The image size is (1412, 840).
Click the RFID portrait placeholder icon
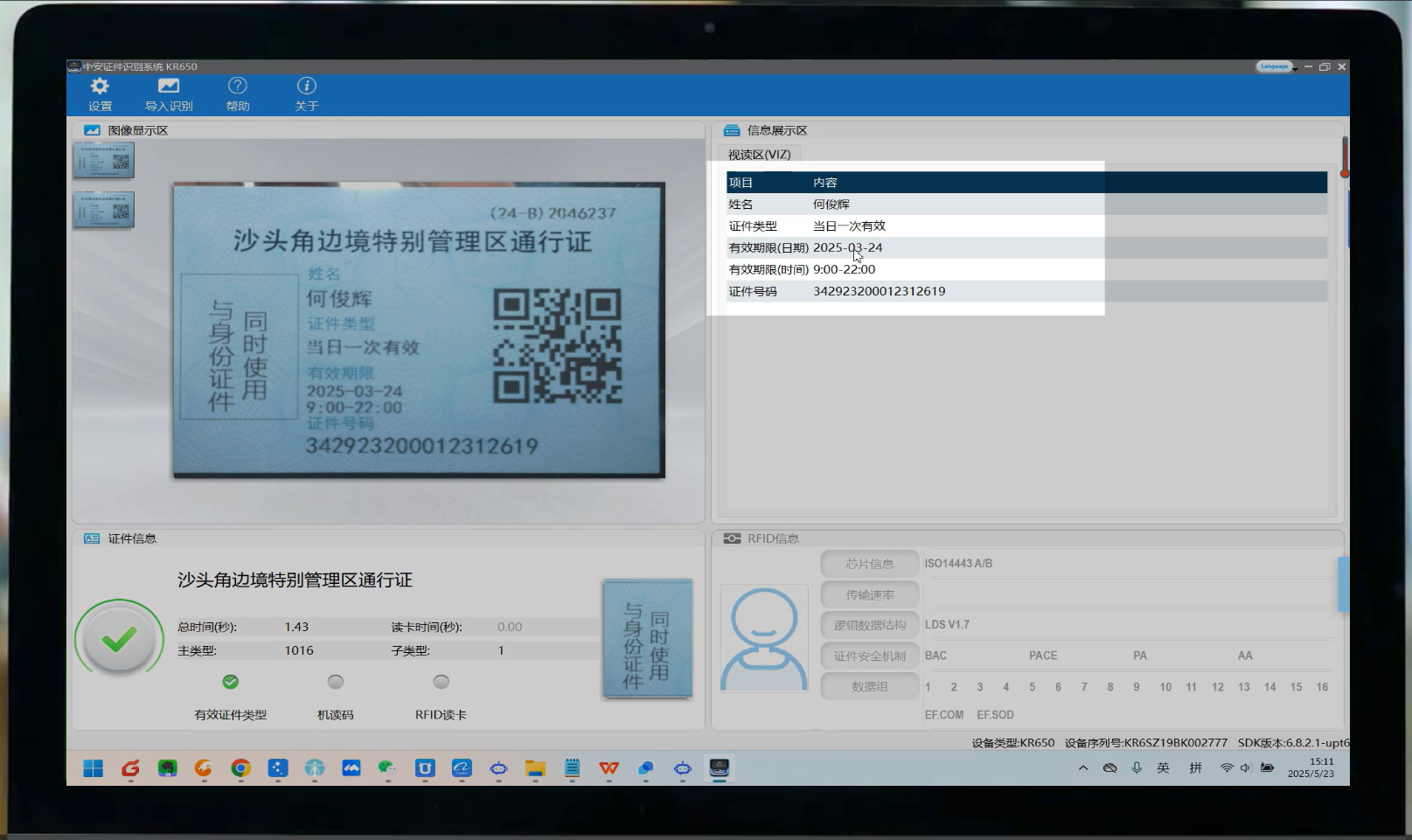tap(764, 638)
